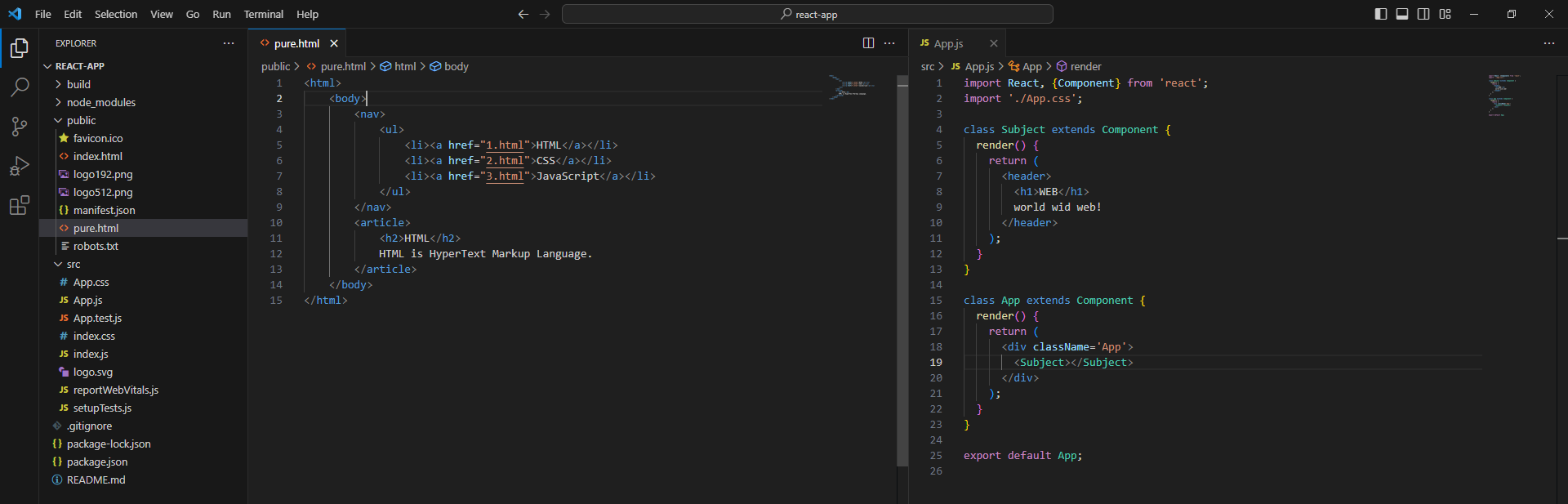Screen dimensions: 1568x504
Task: Open package.json in the explorer
Action: coord(96,462)
